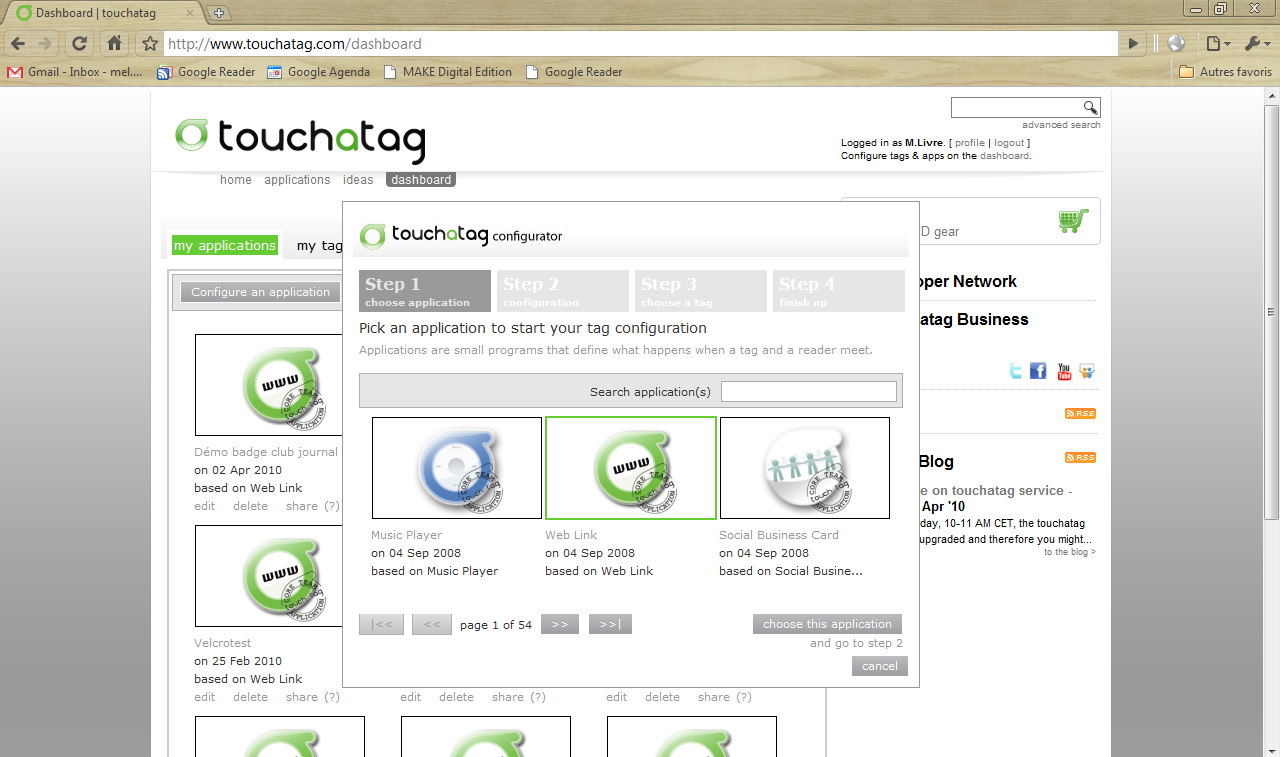Open the Twitter icon link
The width and height of the screenshot is (1280, 757).
(x=1016, y=371)
